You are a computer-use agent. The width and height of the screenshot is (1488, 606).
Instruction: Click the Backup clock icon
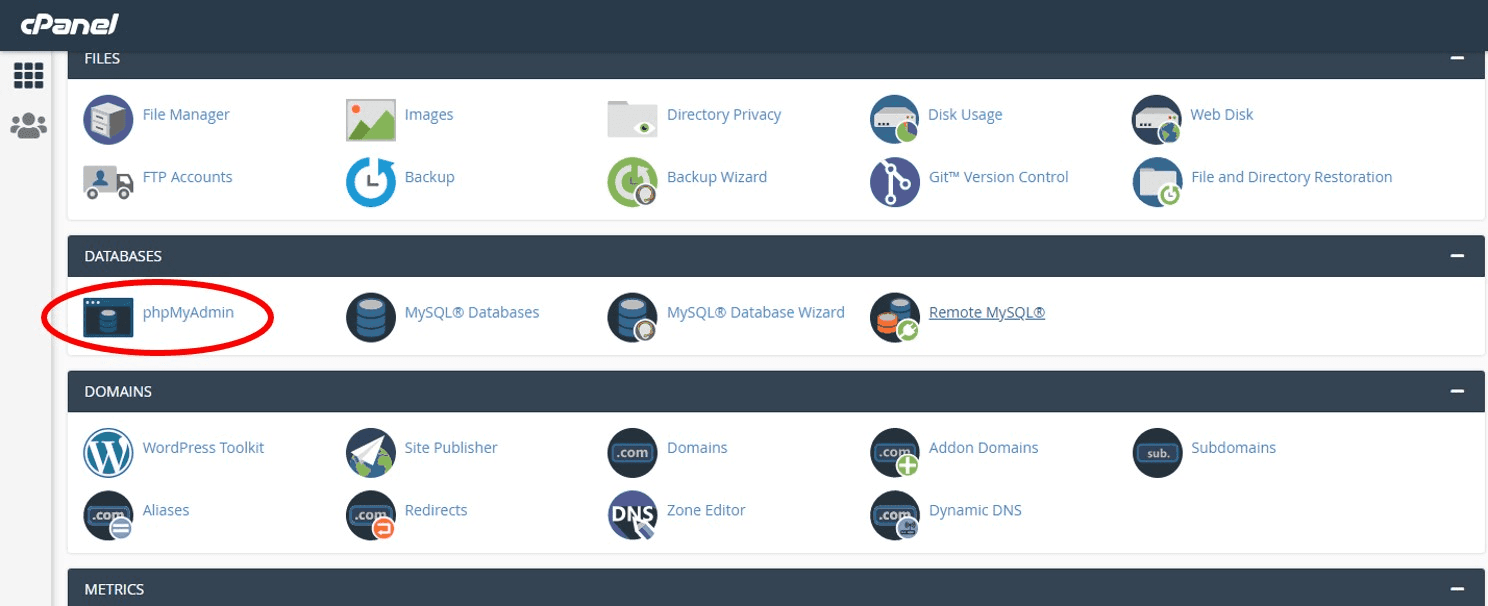point(370,182)
